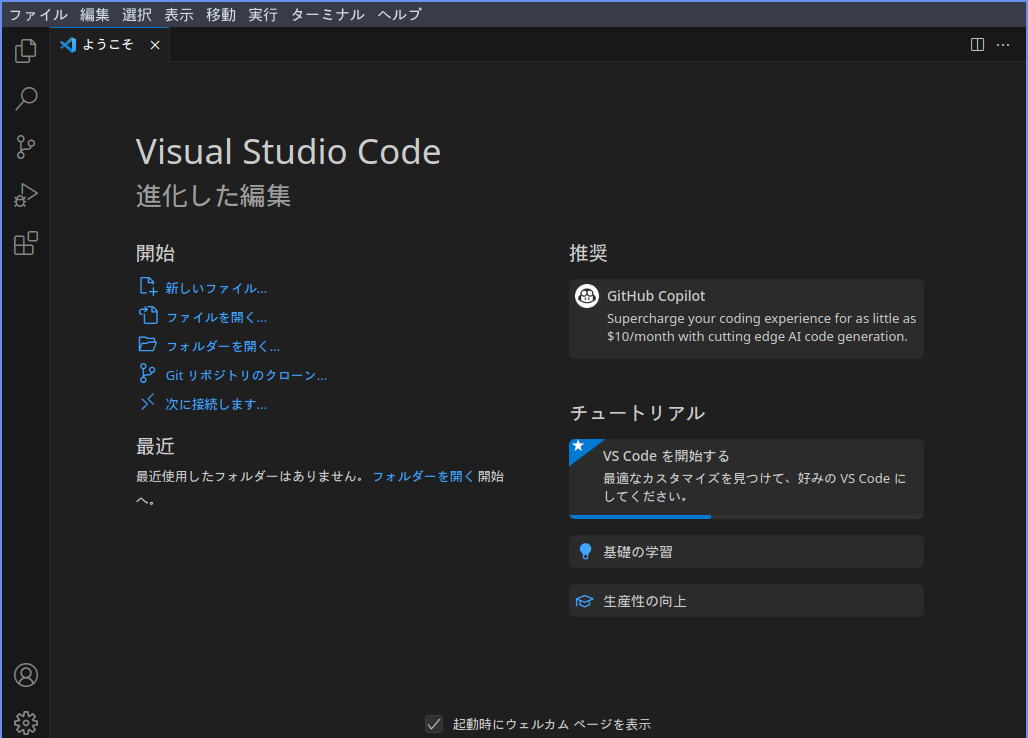The width and height of the screenshot is (1028, 738).
Task: Open the 選択 menu
Action: (136, 14)
